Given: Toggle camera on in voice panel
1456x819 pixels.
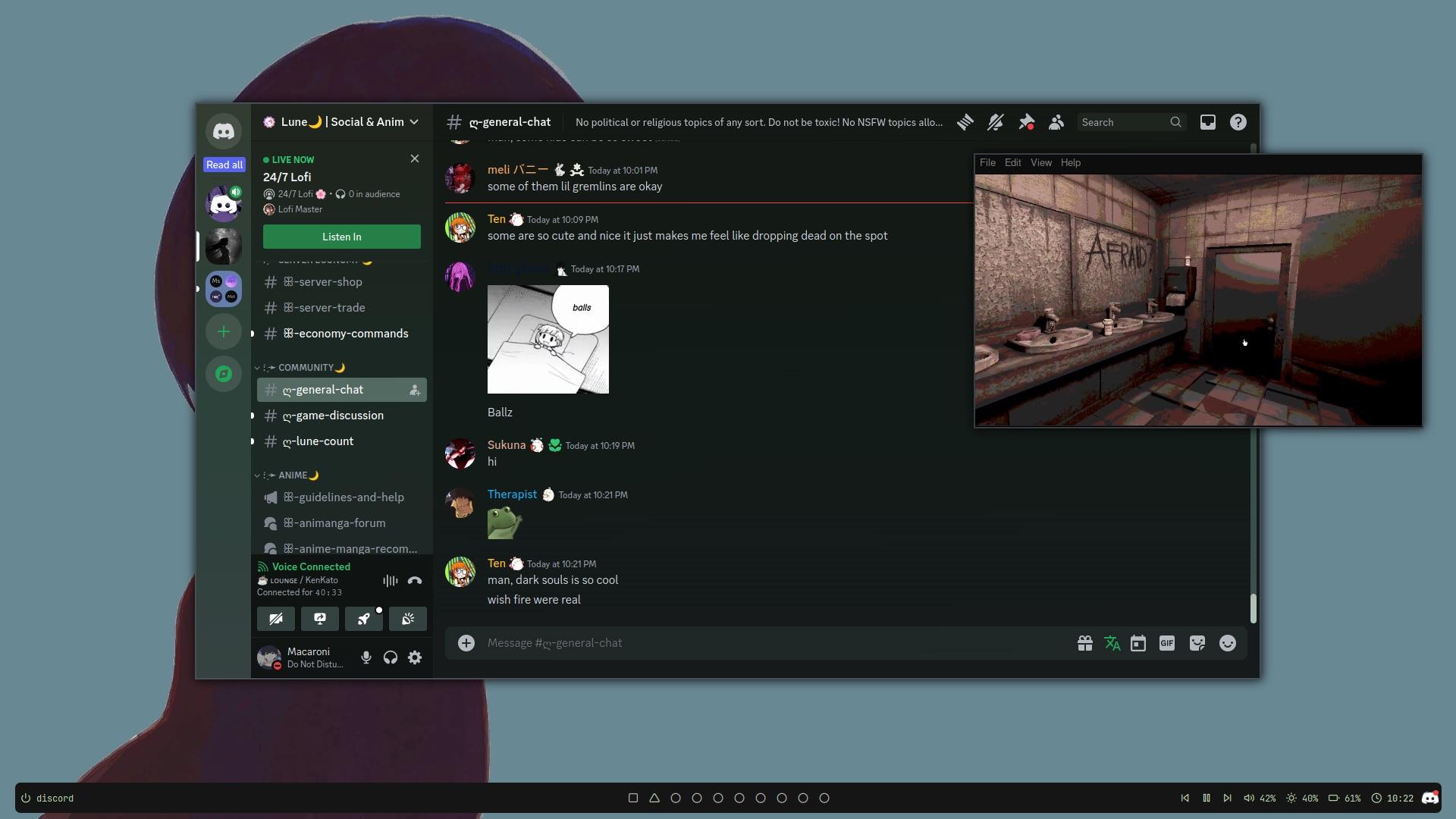Looking at the screenshot, I should click(x=276, y=619).
